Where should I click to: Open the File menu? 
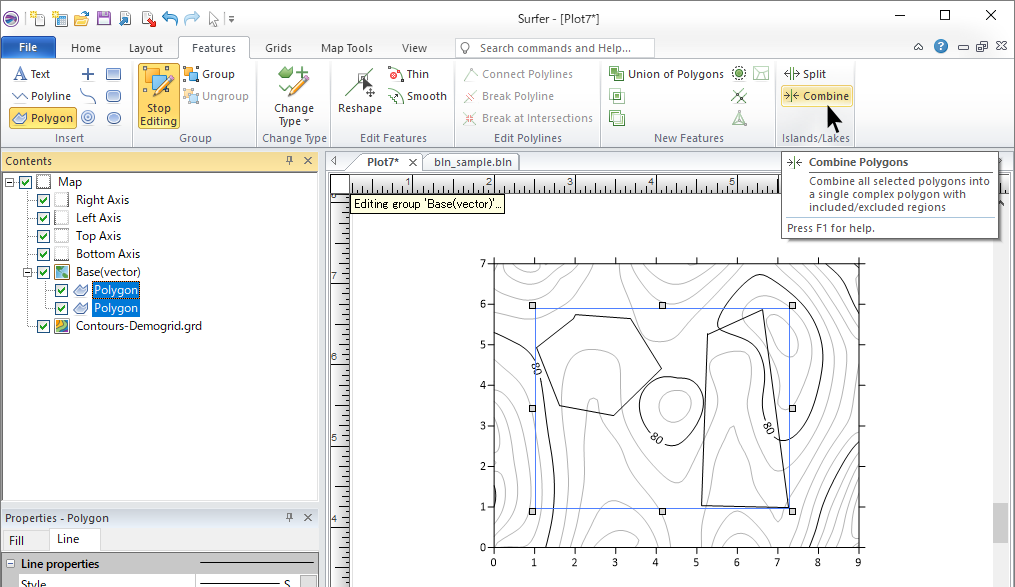click(x=28, y=47)
